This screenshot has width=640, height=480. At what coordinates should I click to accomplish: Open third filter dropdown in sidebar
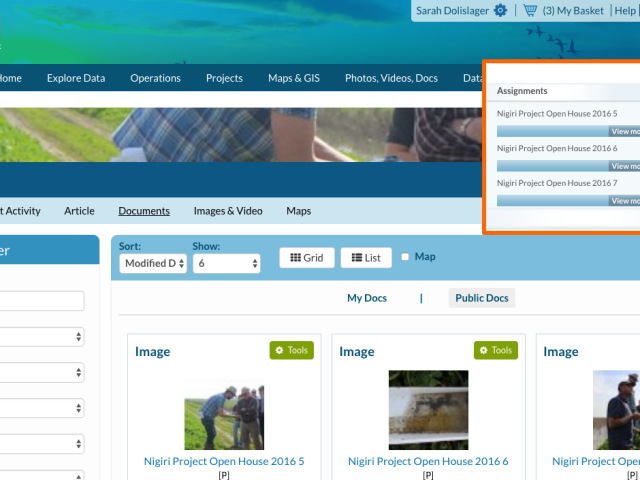42,408
